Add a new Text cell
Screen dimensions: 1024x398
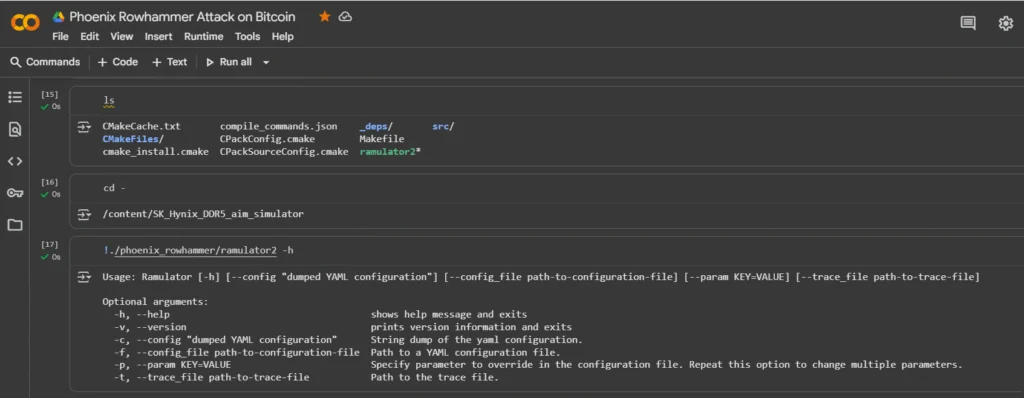tap(169, 62)
